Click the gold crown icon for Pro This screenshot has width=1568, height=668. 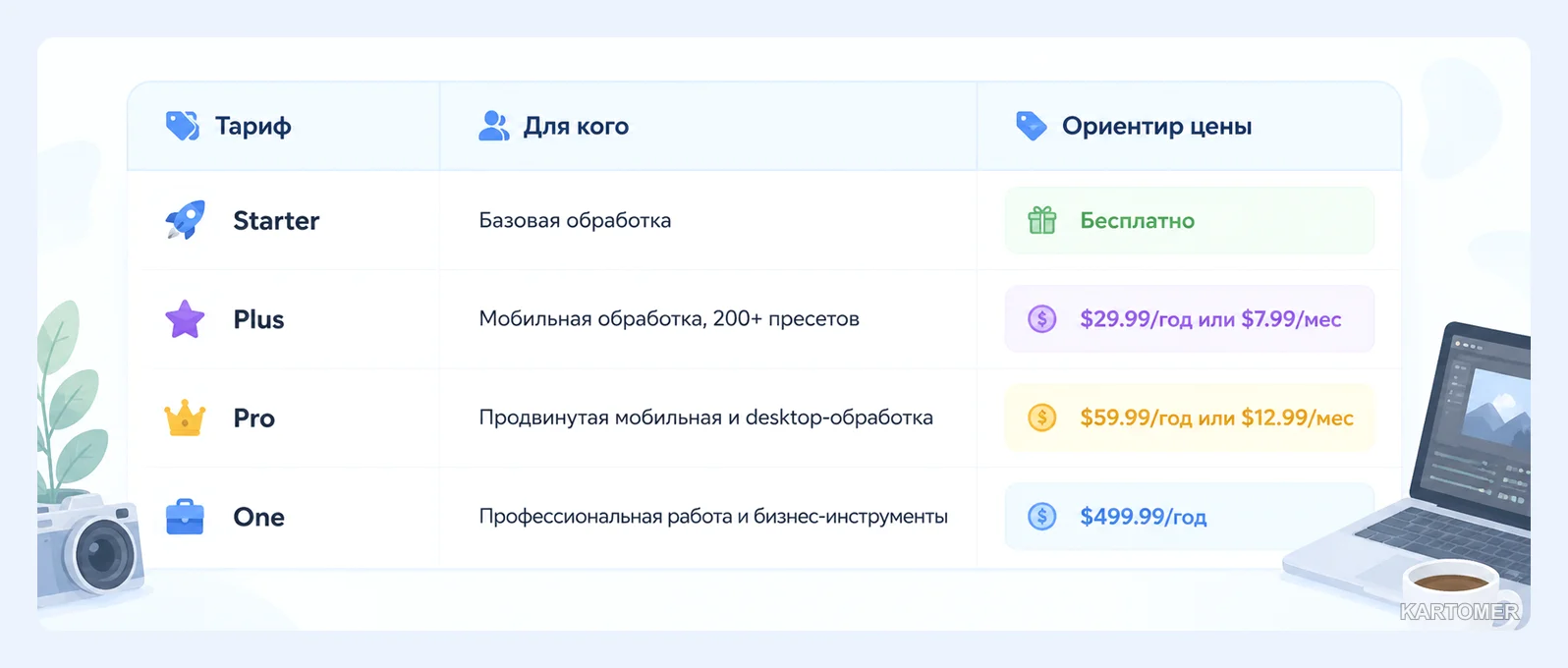point(185,418)
